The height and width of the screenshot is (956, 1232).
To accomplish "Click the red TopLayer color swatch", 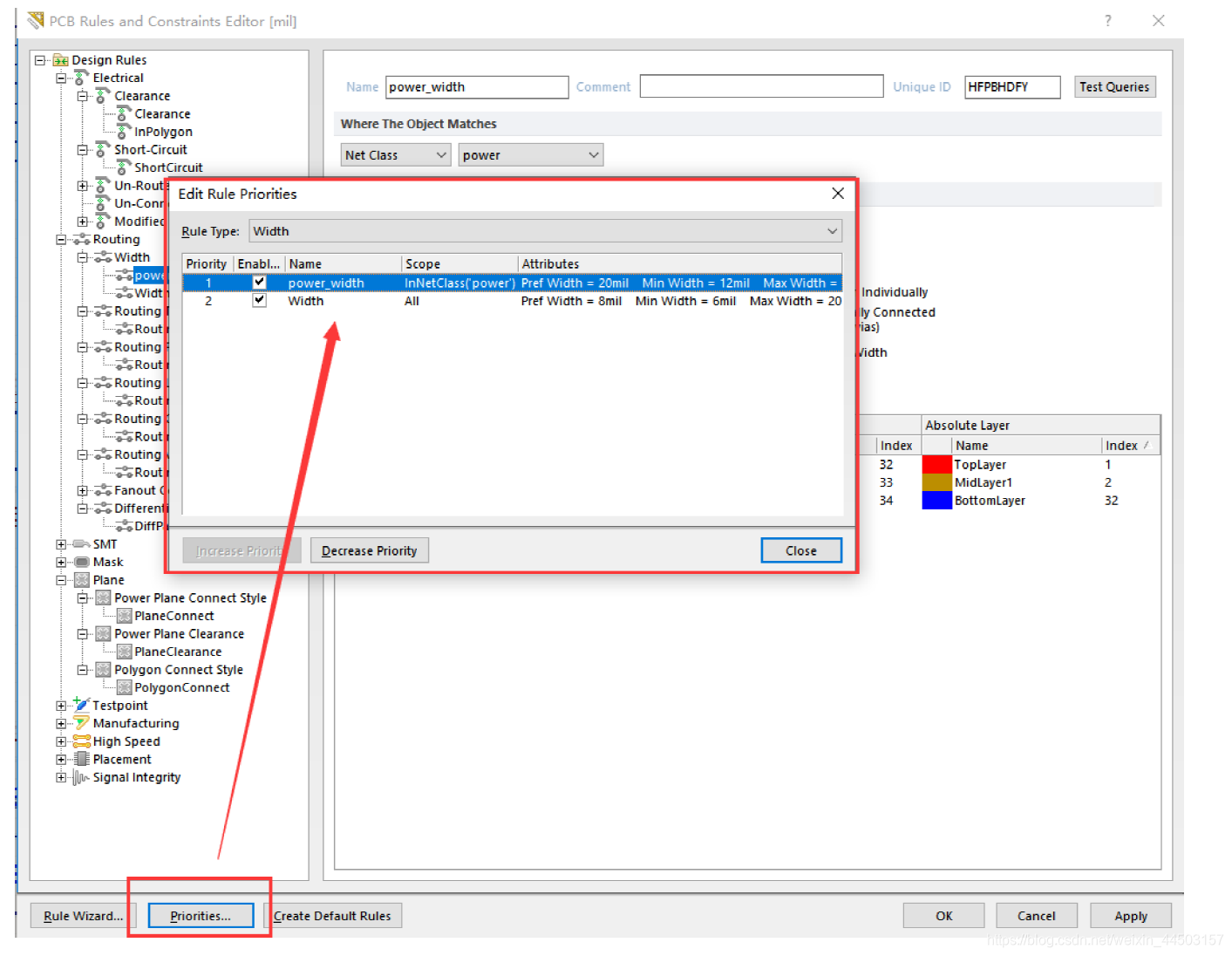I will tap(936, 465).
